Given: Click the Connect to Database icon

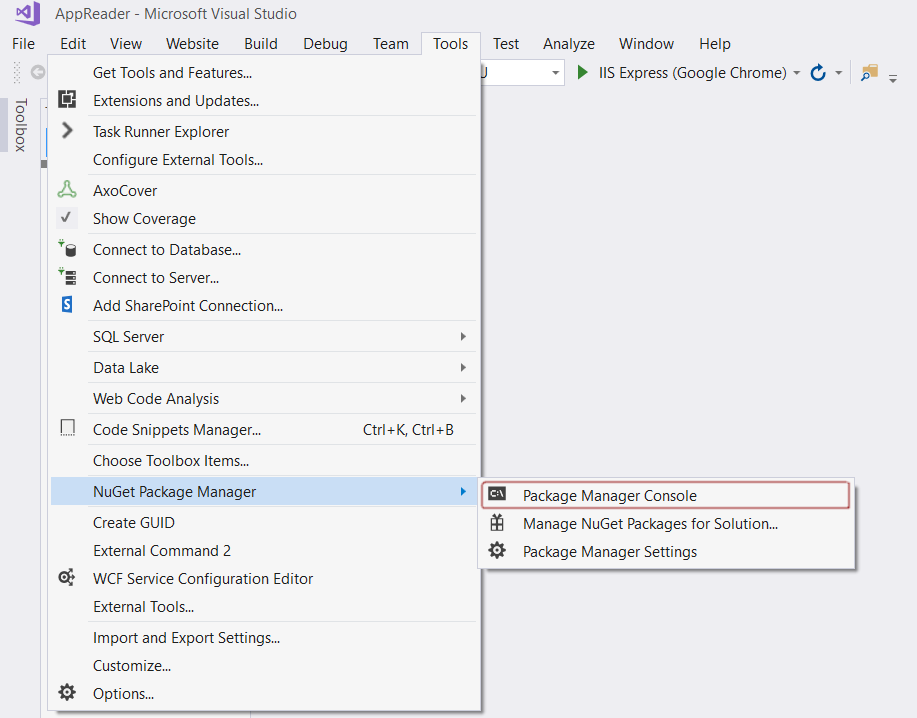Looking at the screenshot, I should tap(67, 249).
